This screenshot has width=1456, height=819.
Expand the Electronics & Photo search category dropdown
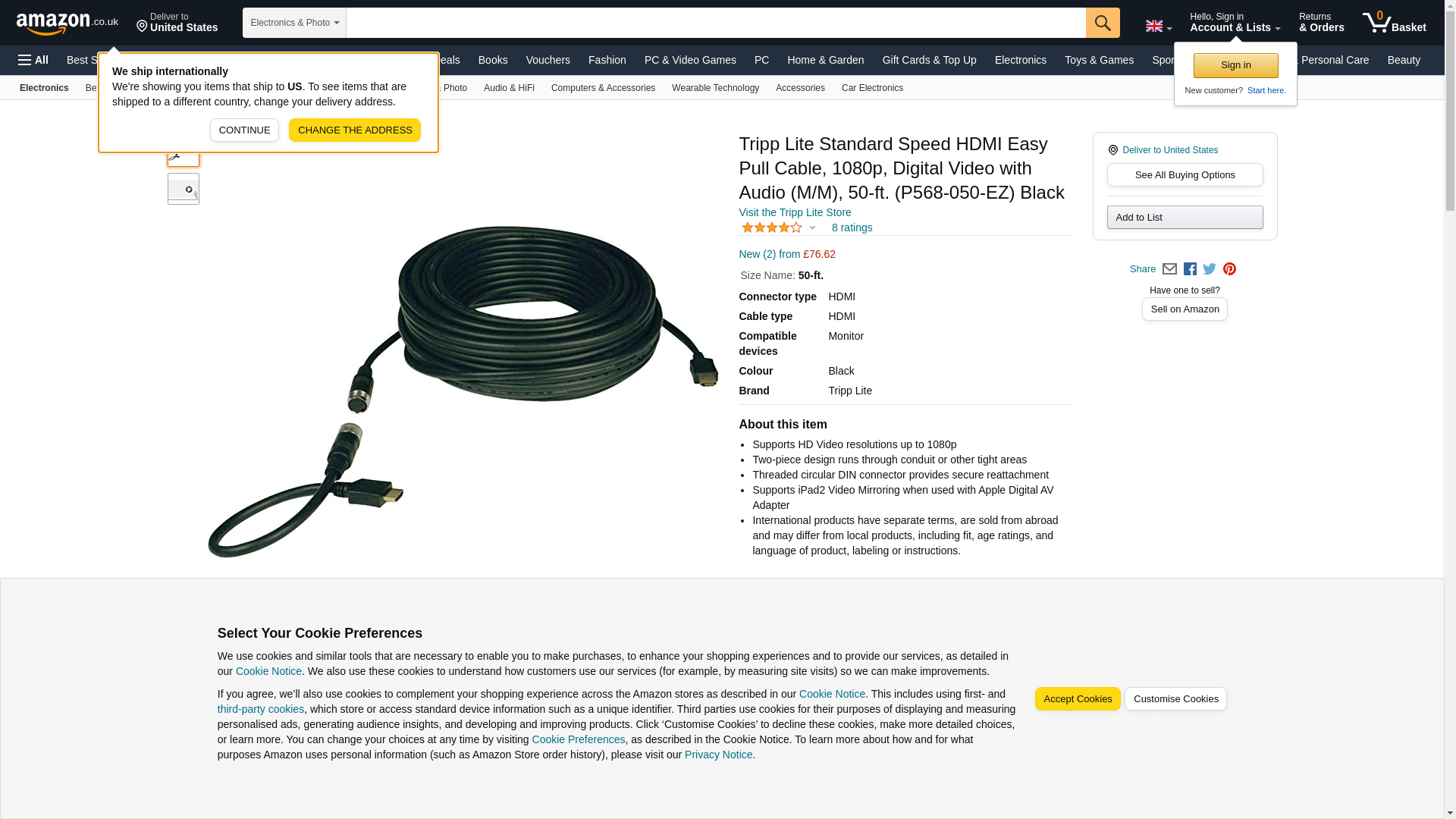(294, 23)
